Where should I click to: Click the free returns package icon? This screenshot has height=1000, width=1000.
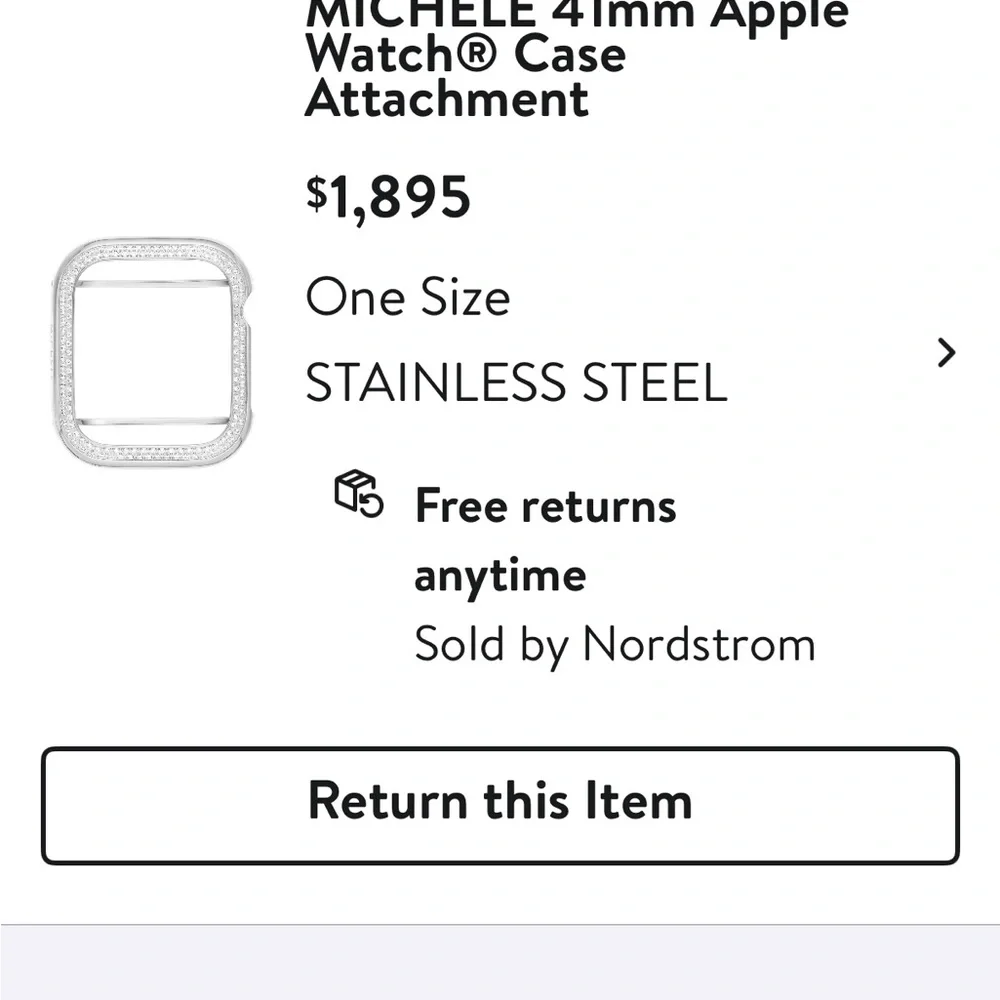pyautogui.click(x=357, y=498)
